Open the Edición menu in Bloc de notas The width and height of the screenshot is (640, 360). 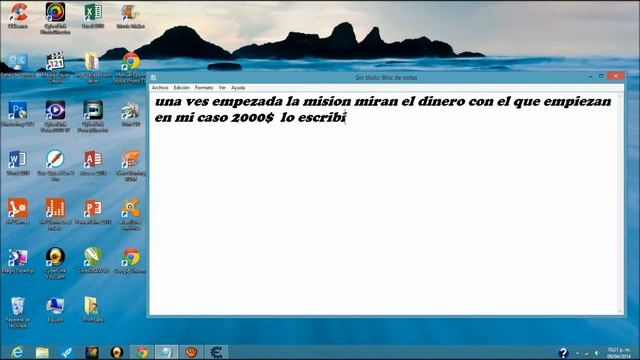(x=182, y=88)
